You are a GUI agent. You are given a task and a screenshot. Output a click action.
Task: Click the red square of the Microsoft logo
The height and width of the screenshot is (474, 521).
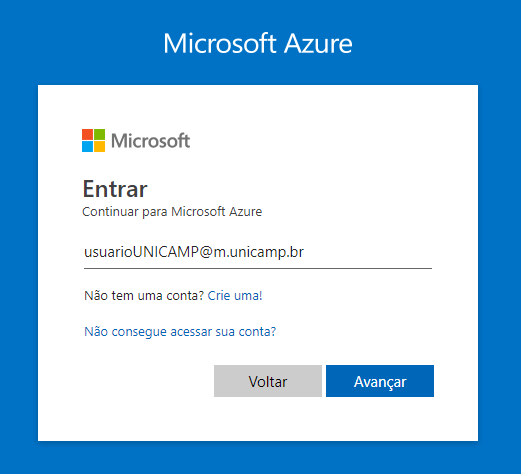[87, 134]
